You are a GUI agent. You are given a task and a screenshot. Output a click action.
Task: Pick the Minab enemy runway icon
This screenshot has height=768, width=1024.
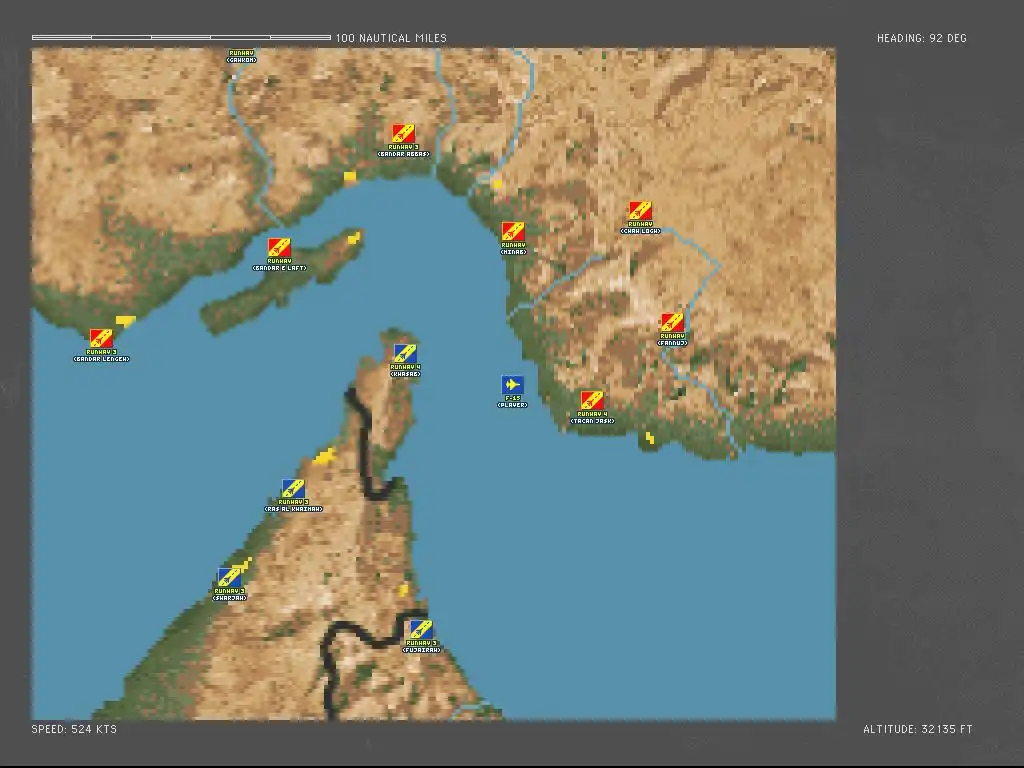513,232
